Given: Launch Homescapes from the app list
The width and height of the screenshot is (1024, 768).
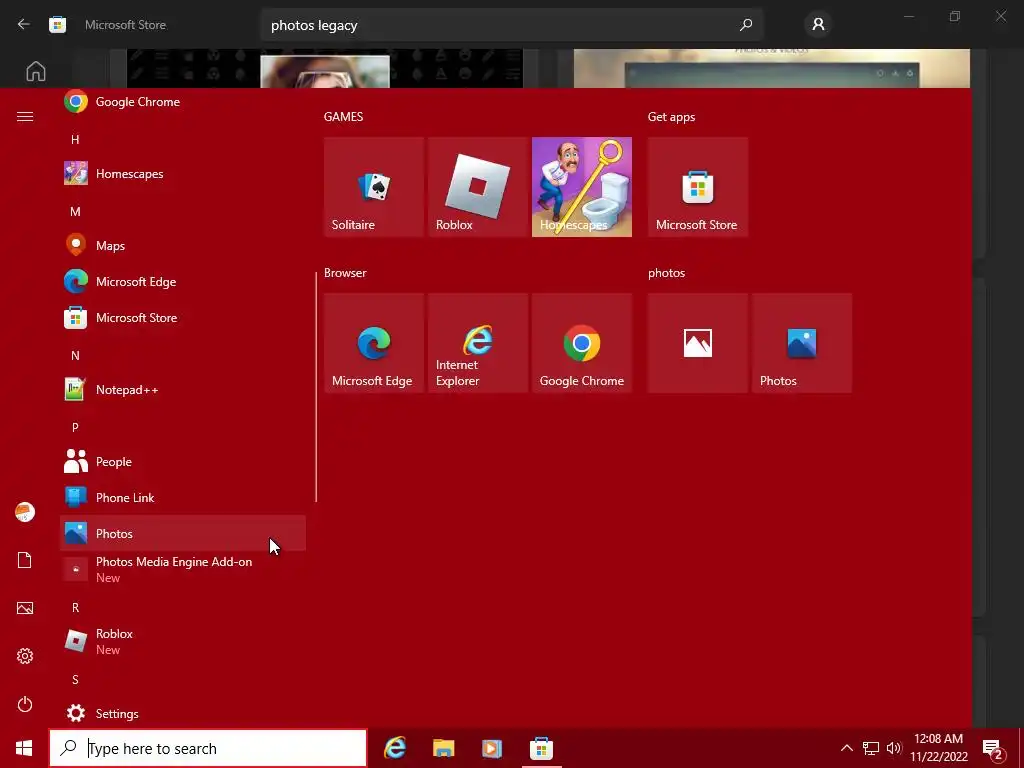Looking at the screenshot, I should click(x=183, y=174).
